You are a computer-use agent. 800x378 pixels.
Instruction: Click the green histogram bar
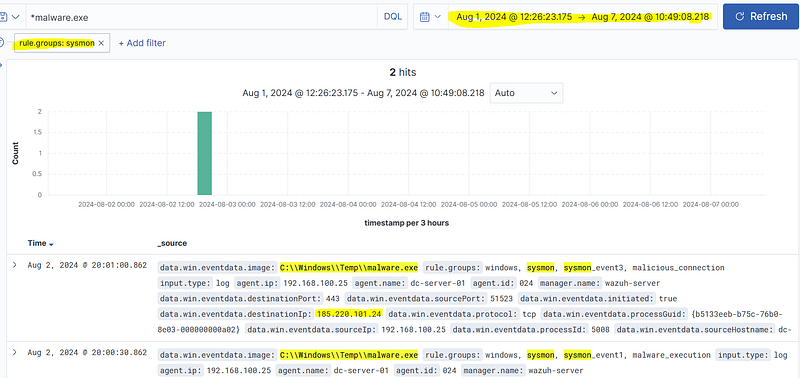pyautogui.click(x=205, y=153)
